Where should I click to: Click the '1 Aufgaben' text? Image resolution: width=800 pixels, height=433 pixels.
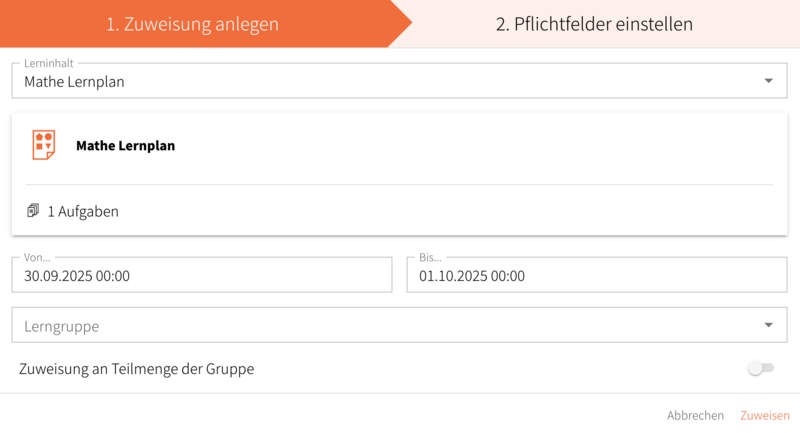(x=83, y=212)
